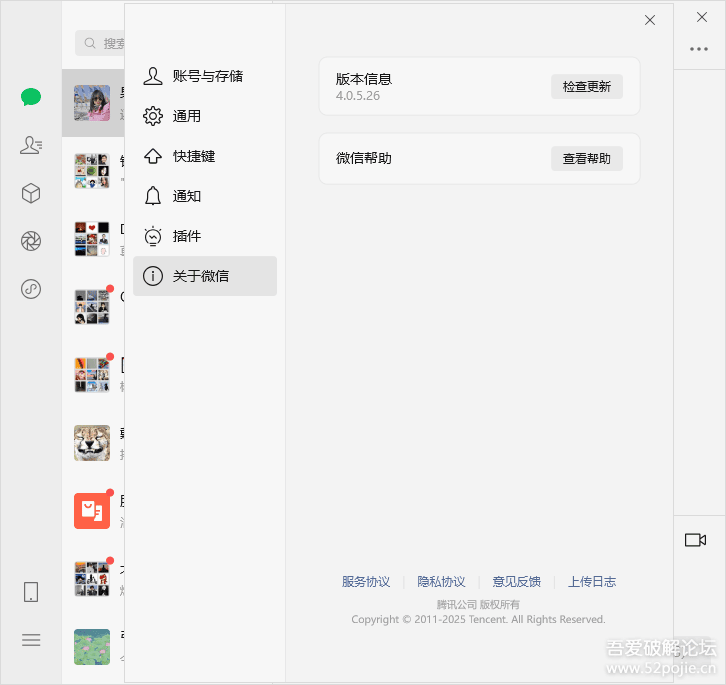This screenshot has height=685, width=726.
Task: Close the settings dialog
Action: click(x=650, y=20)
